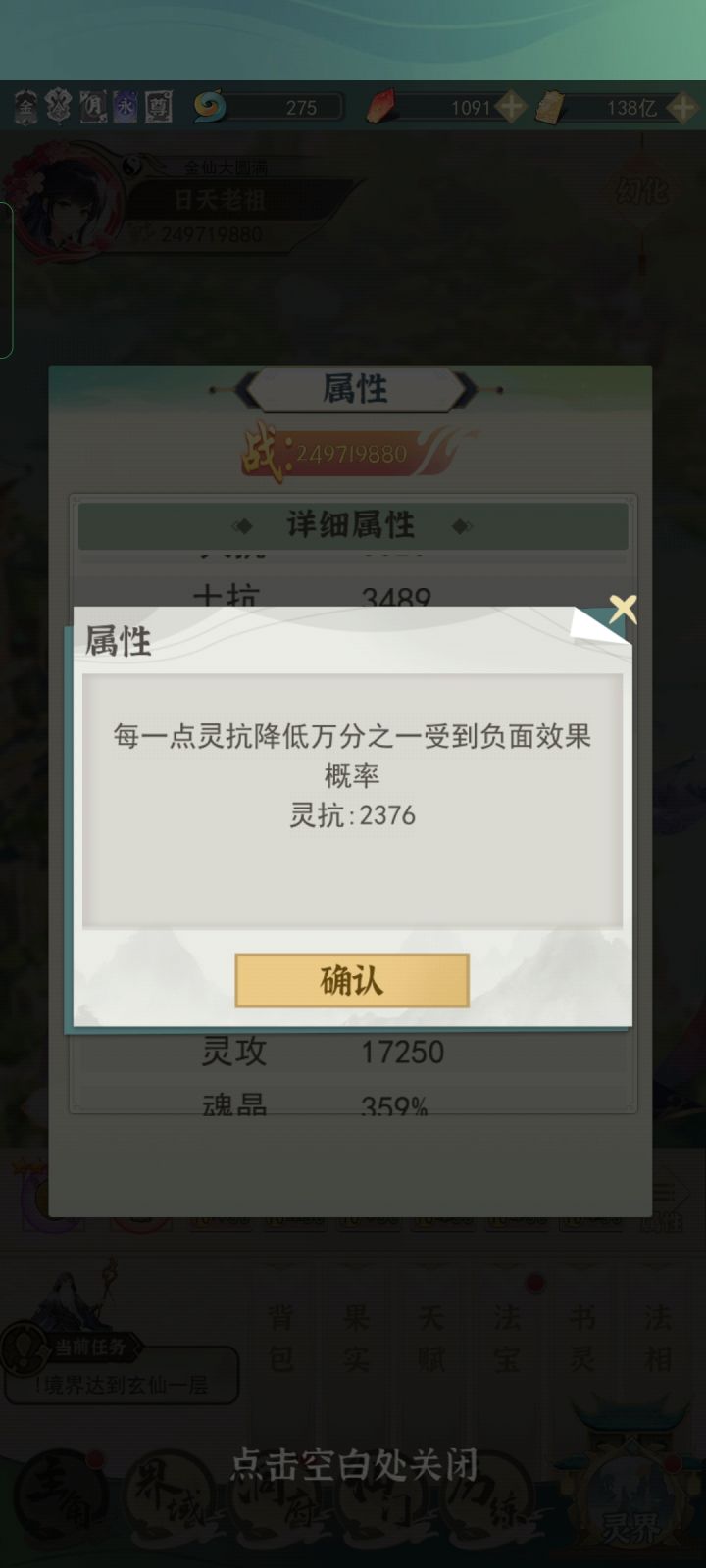Tap the 幻化 lantern button
This screenshot has height=1568, width=706.
coord(642,191)
